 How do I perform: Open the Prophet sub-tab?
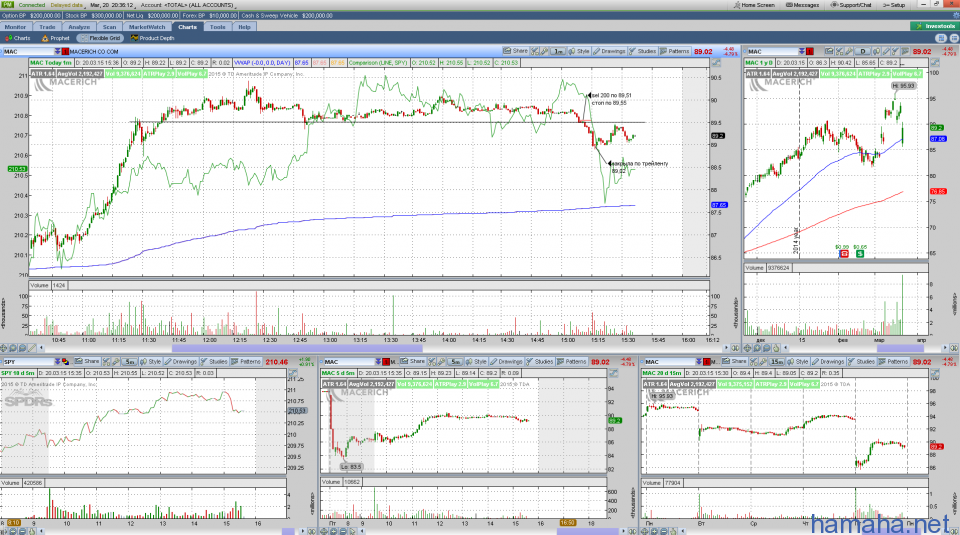[x=56, y=38]
